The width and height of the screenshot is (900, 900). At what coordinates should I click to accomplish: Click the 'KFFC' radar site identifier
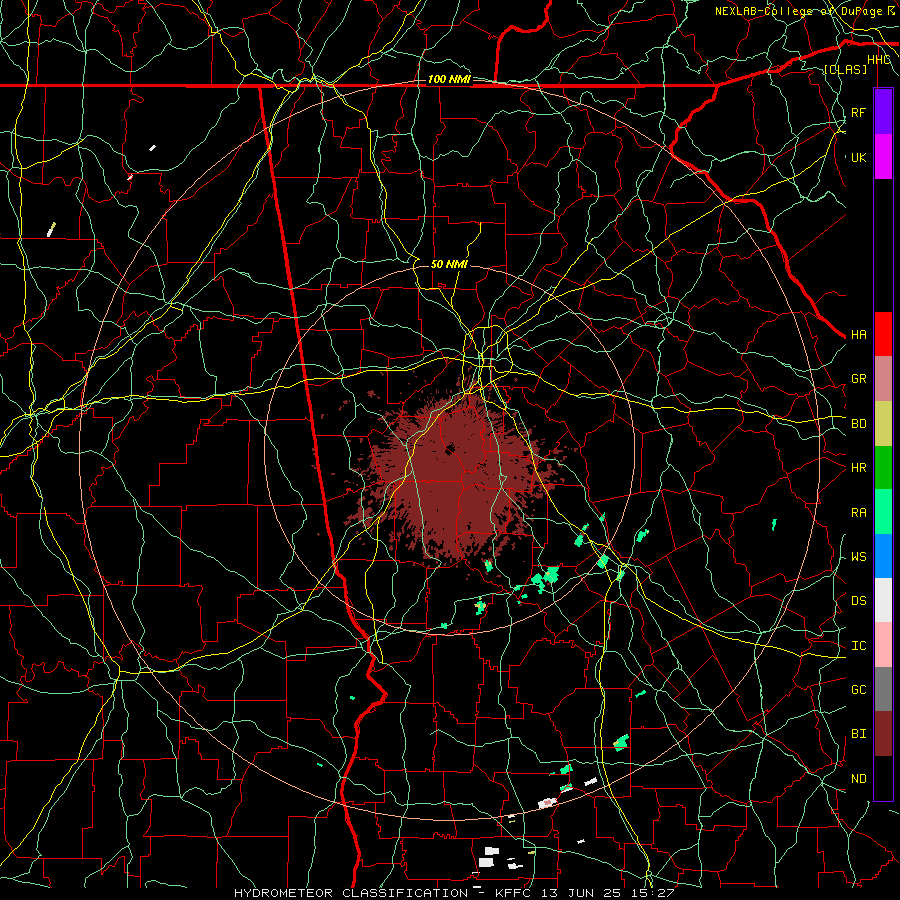coord(513,893)
